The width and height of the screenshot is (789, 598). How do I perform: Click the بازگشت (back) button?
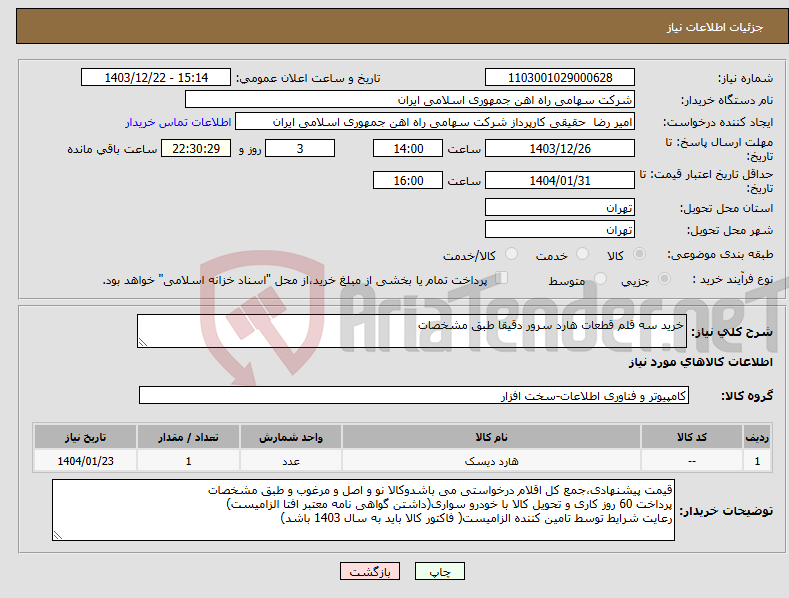(370, 571)
